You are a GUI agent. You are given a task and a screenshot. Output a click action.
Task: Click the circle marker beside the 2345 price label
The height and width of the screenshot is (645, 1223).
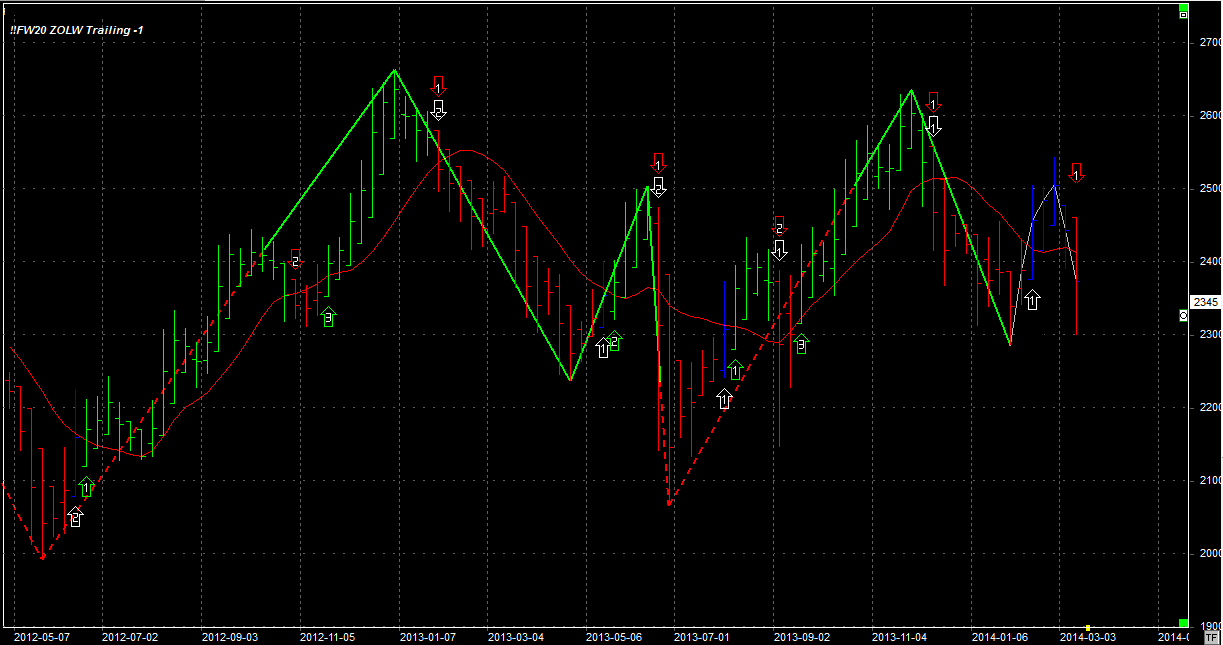click(x=1184, y=315)
